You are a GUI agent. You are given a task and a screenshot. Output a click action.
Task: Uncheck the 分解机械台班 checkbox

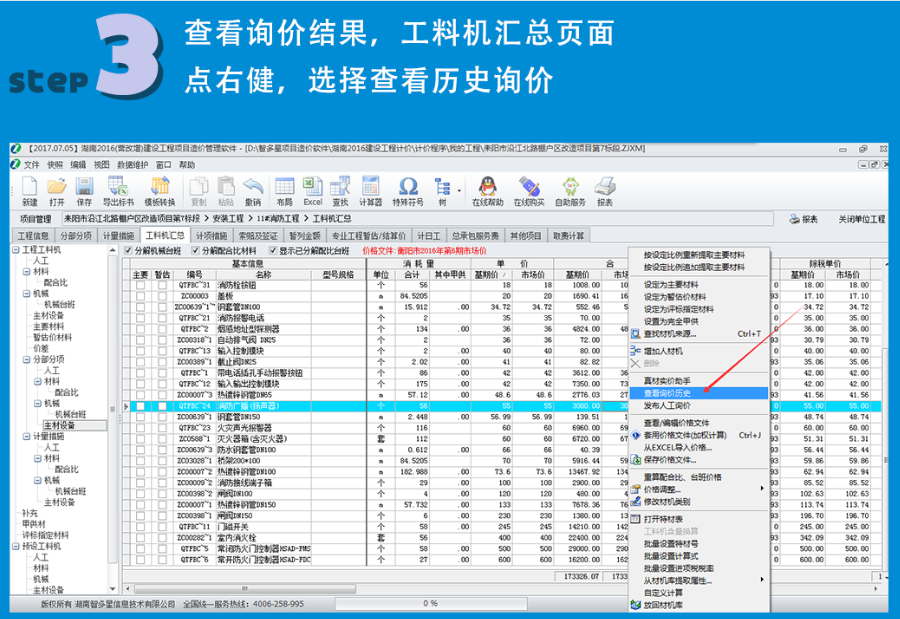tap(128, 251)
